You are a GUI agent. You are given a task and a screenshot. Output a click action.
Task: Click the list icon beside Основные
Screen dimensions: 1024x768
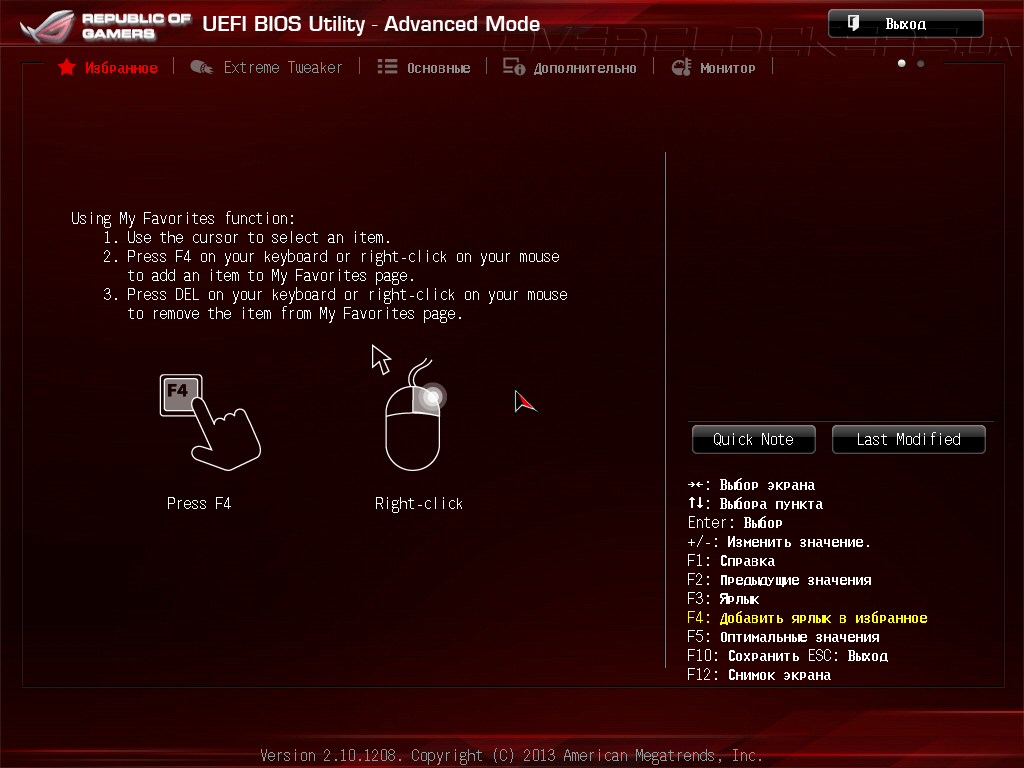coord(387,67)
